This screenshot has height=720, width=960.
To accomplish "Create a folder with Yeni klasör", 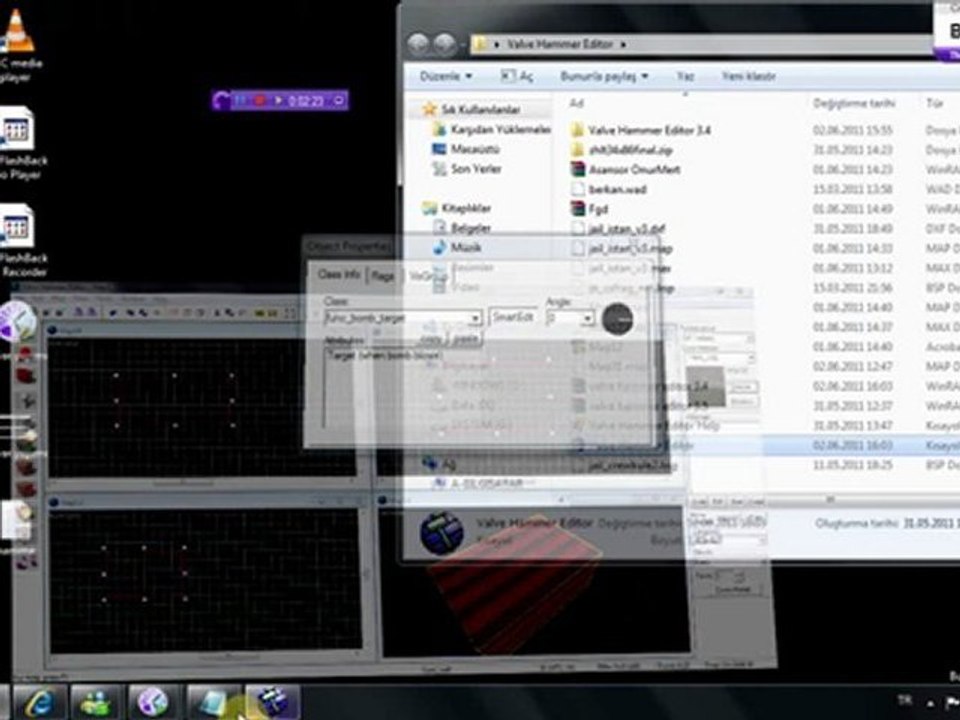I will pos(748,77).
